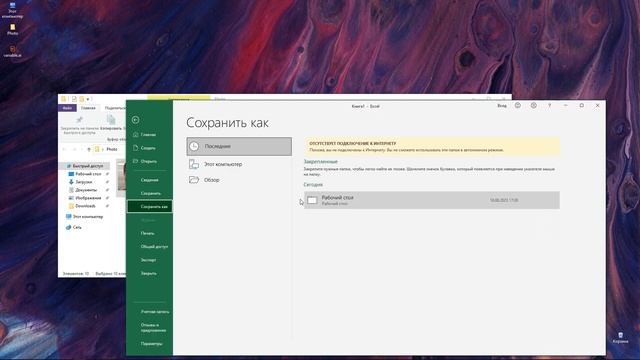Viewport: 640px width, 360px height.
Task: Select third desktop icon below Photo
Action: [x=12, y=51]
